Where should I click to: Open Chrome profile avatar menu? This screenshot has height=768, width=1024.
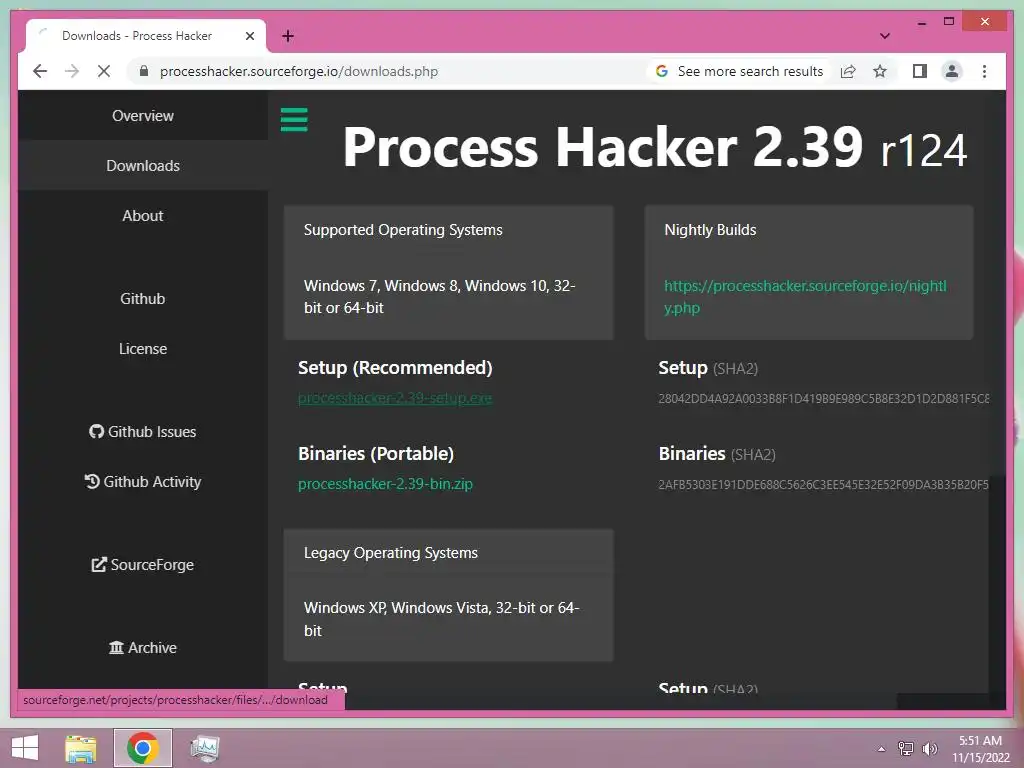coord(952,71)
